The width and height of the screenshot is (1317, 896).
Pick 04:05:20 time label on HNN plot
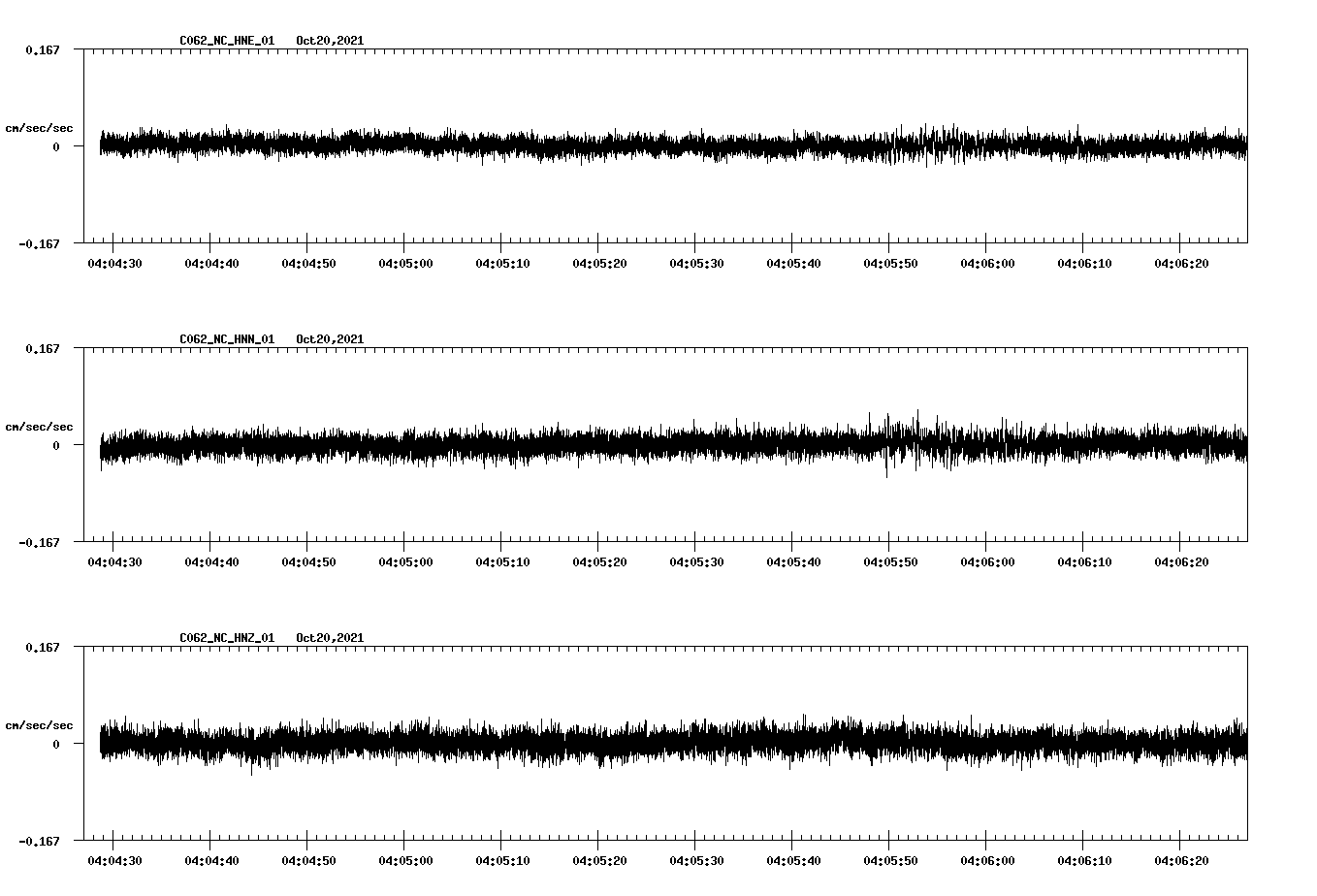click(599, 561)
